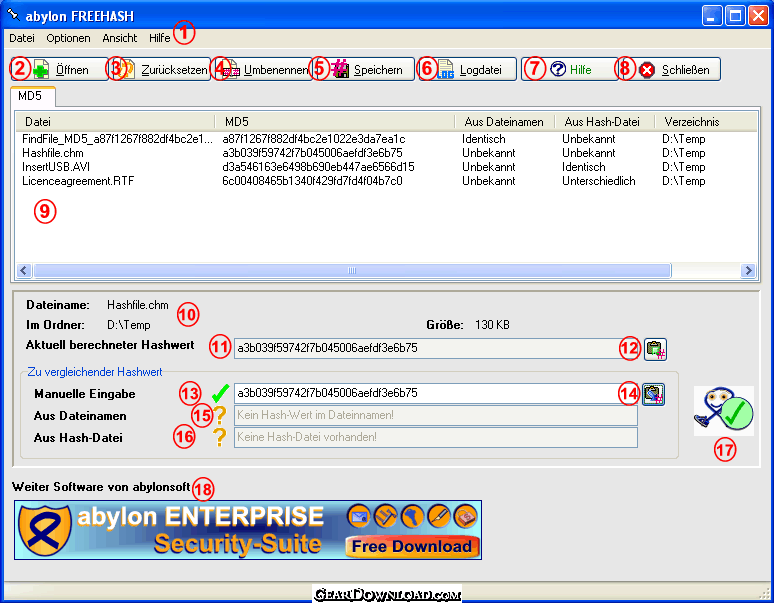Viewport: 774px width, 603px height.
Task: Click Free Download on the banner
Action: [412, 546]
